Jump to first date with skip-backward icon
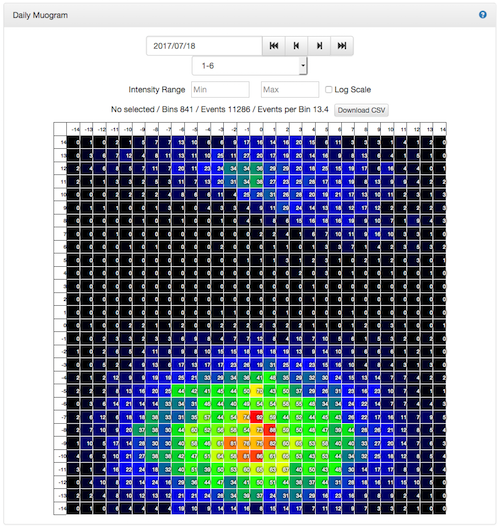 click(x=274, y=46)
